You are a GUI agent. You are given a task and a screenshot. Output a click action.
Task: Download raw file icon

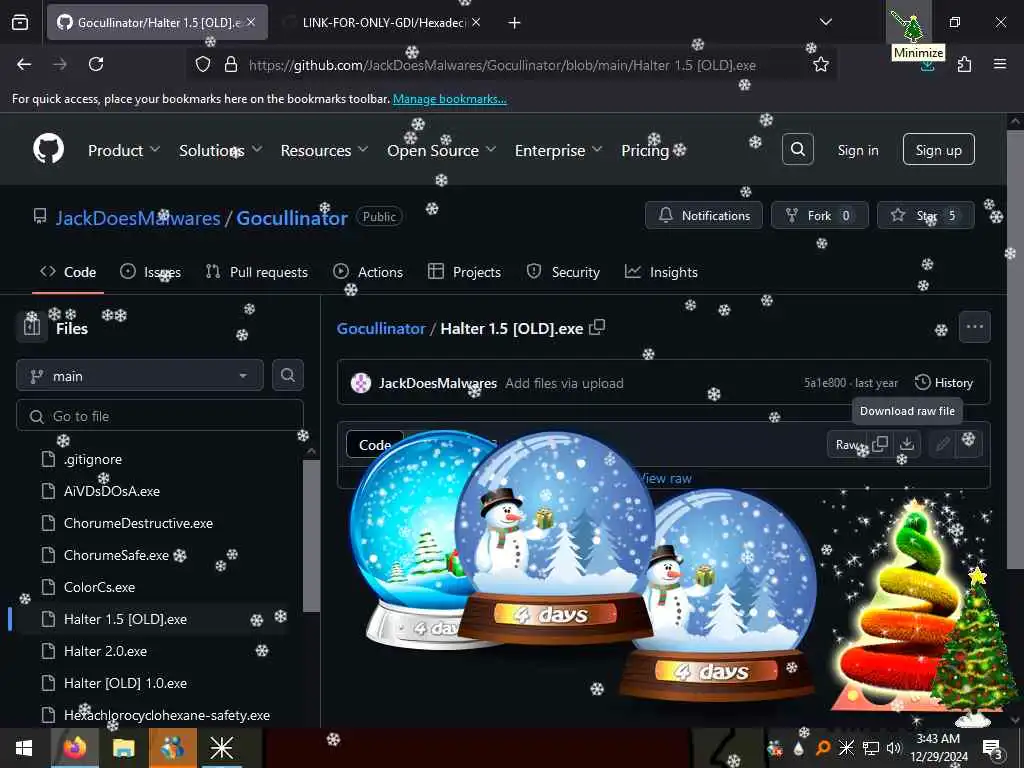coord(906,445)
